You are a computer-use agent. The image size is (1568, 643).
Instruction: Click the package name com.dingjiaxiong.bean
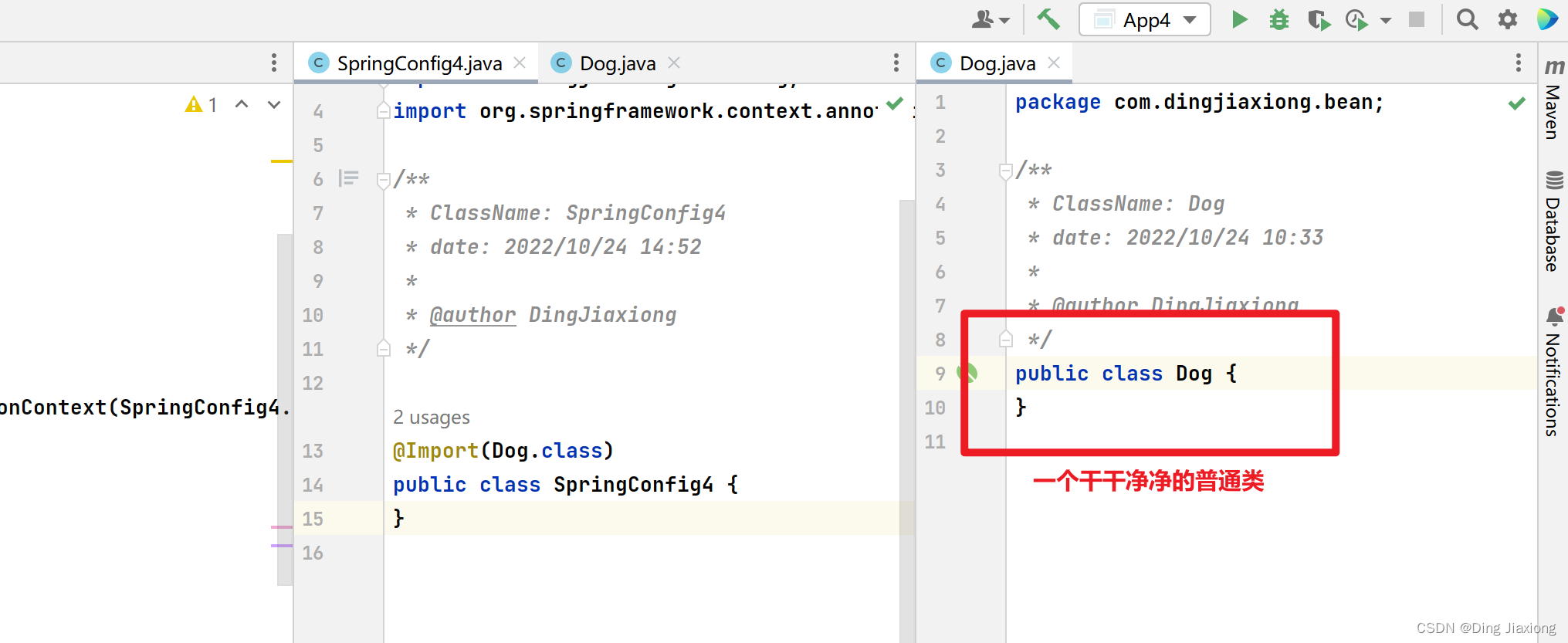[1242, 102]
